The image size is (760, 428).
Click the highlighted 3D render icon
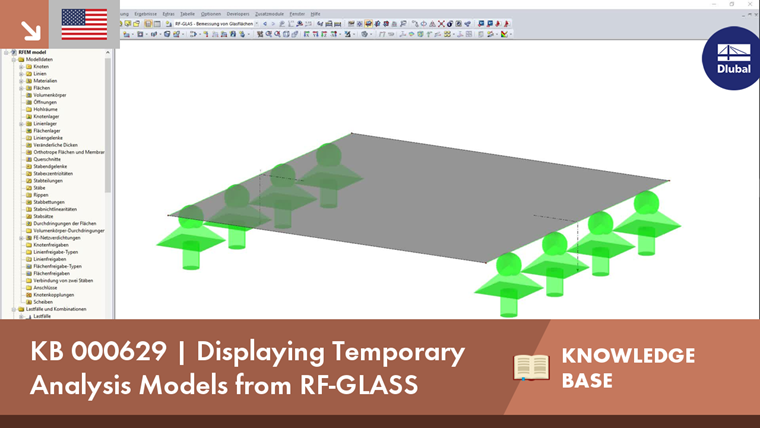tap(368, 24)
